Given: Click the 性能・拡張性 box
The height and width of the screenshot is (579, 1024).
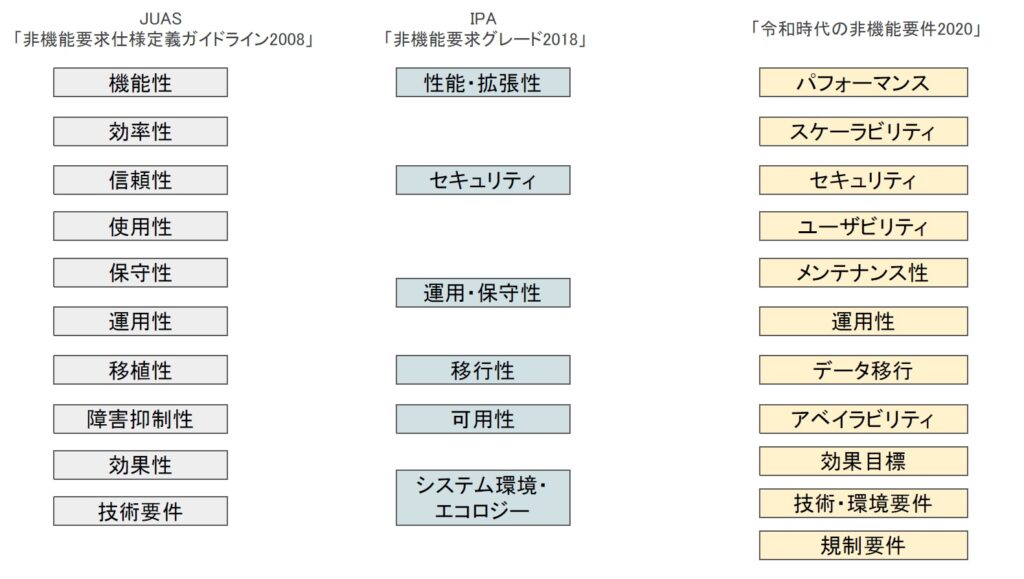Looking at the screenshot, I should (x=483, y=83).
